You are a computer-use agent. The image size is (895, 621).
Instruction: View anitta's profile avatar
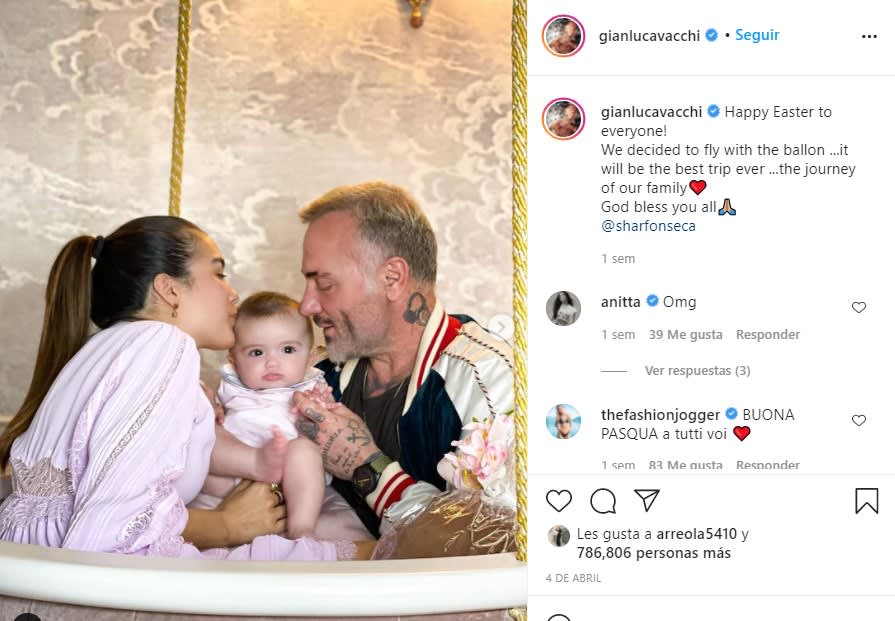(563, 308)
